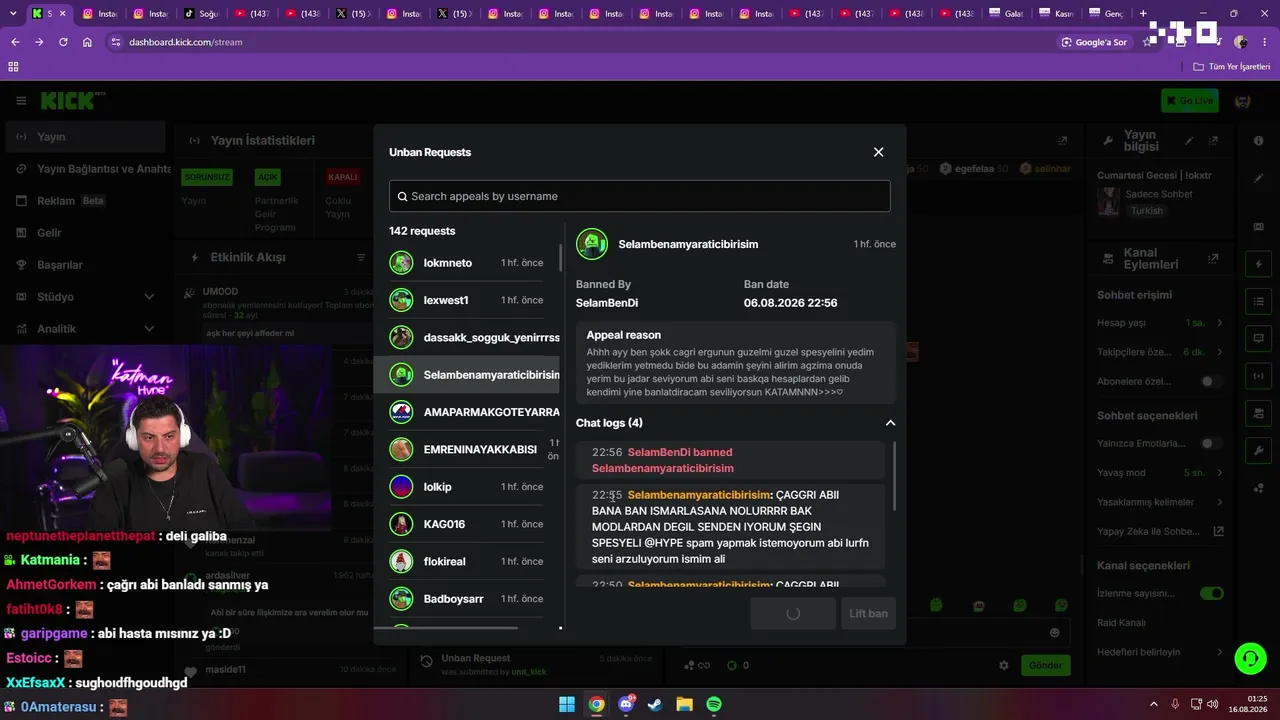
Task: Go to the browser home page
Action: tap(87, 42)
